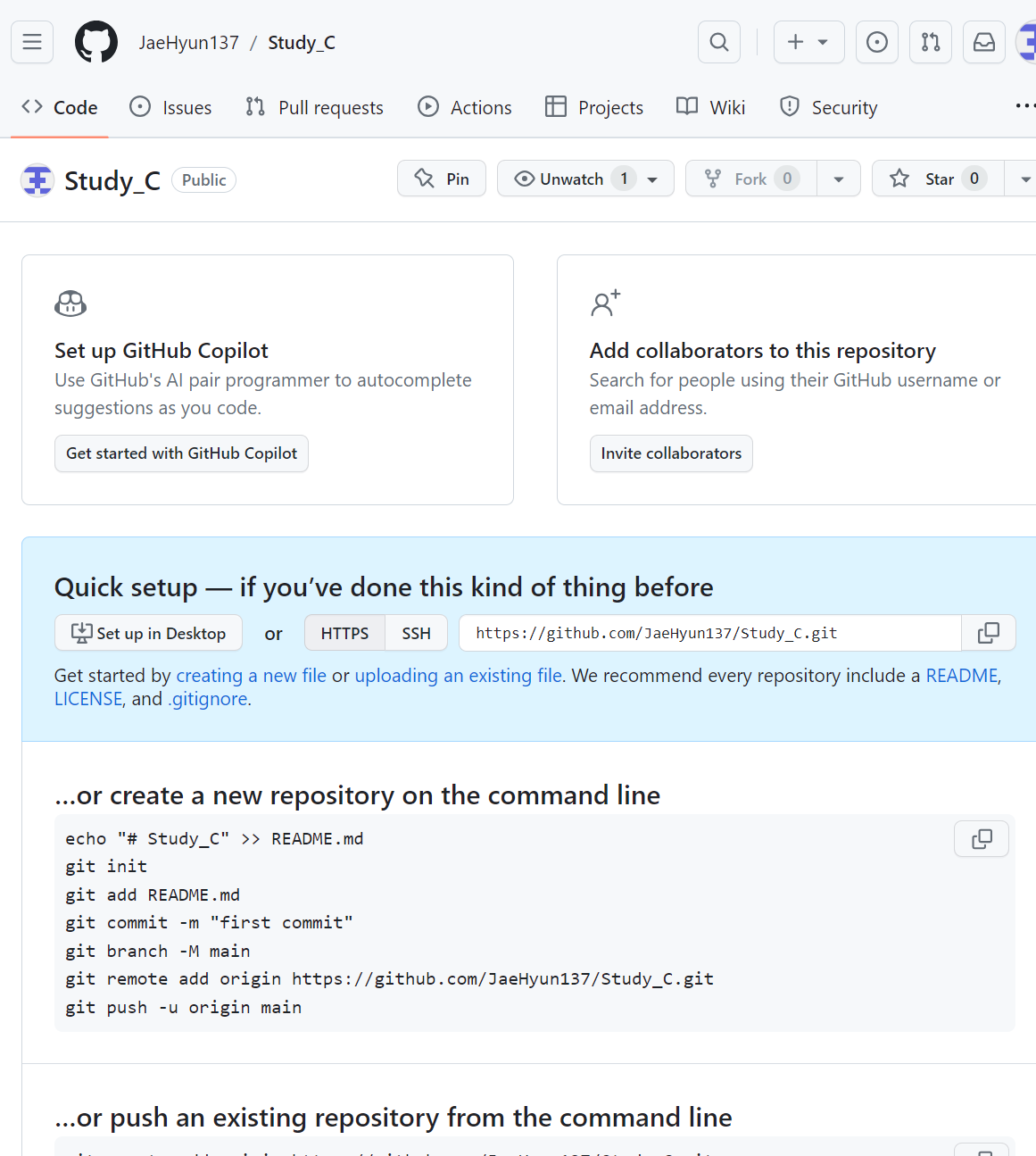1036x1156 pixels.
Task: Click Get started with GitHub Copilot
Action: point(181,453)
